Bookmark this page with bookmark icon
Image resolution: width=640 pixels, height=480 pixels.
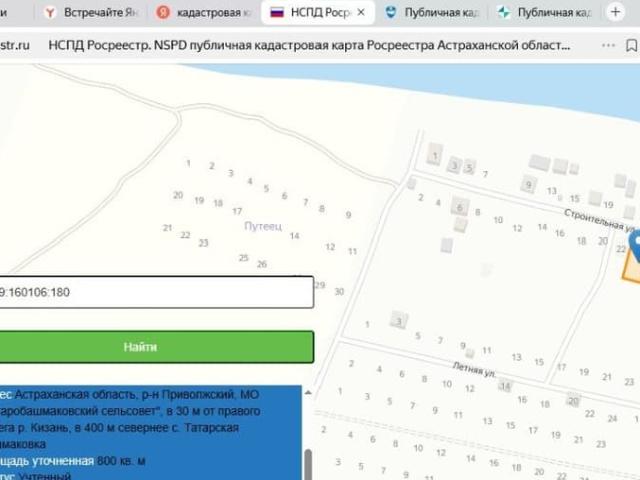pos(631,45)
